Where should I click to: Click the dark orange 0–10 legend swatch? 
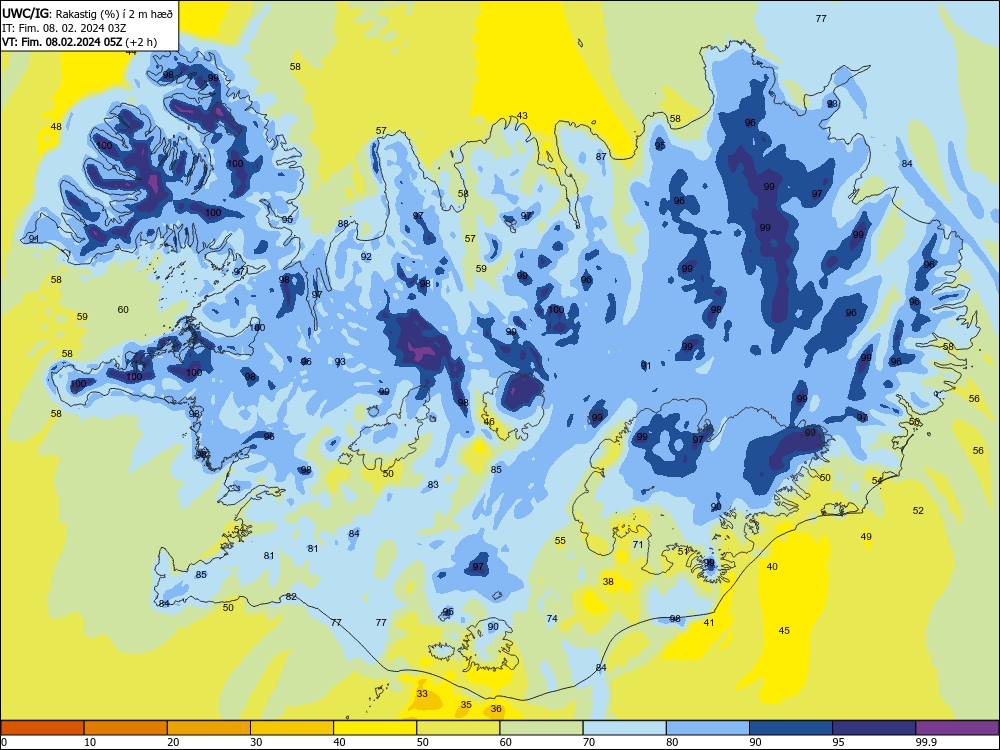pyautogui.click(x=42, y=728)
